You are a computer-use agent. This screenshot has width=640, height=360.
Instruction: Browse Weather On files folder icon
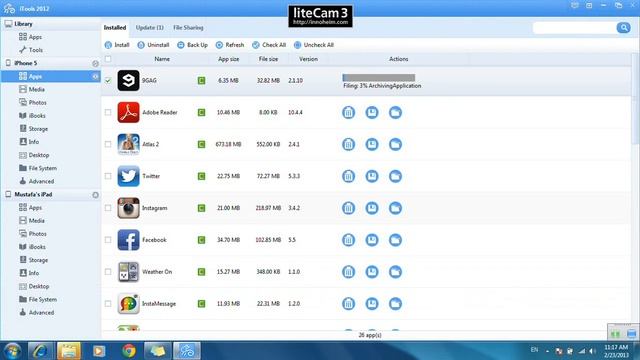(x=395, y=271)
